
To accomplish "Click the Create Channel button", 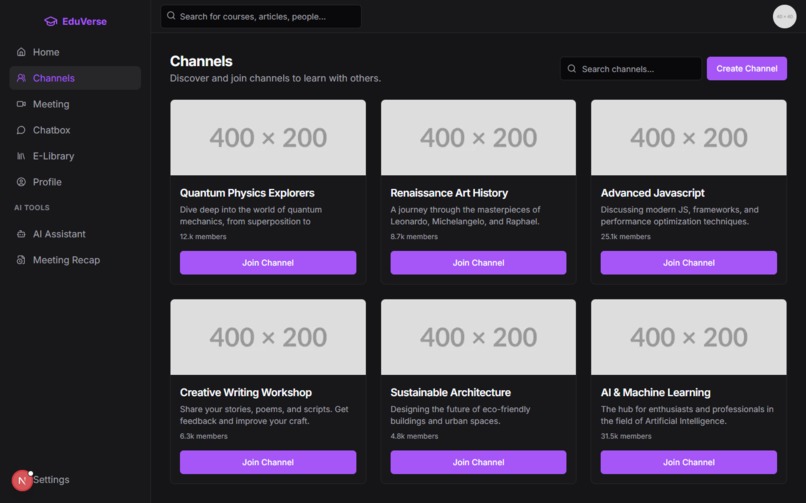I will click(x=746, y=68).
